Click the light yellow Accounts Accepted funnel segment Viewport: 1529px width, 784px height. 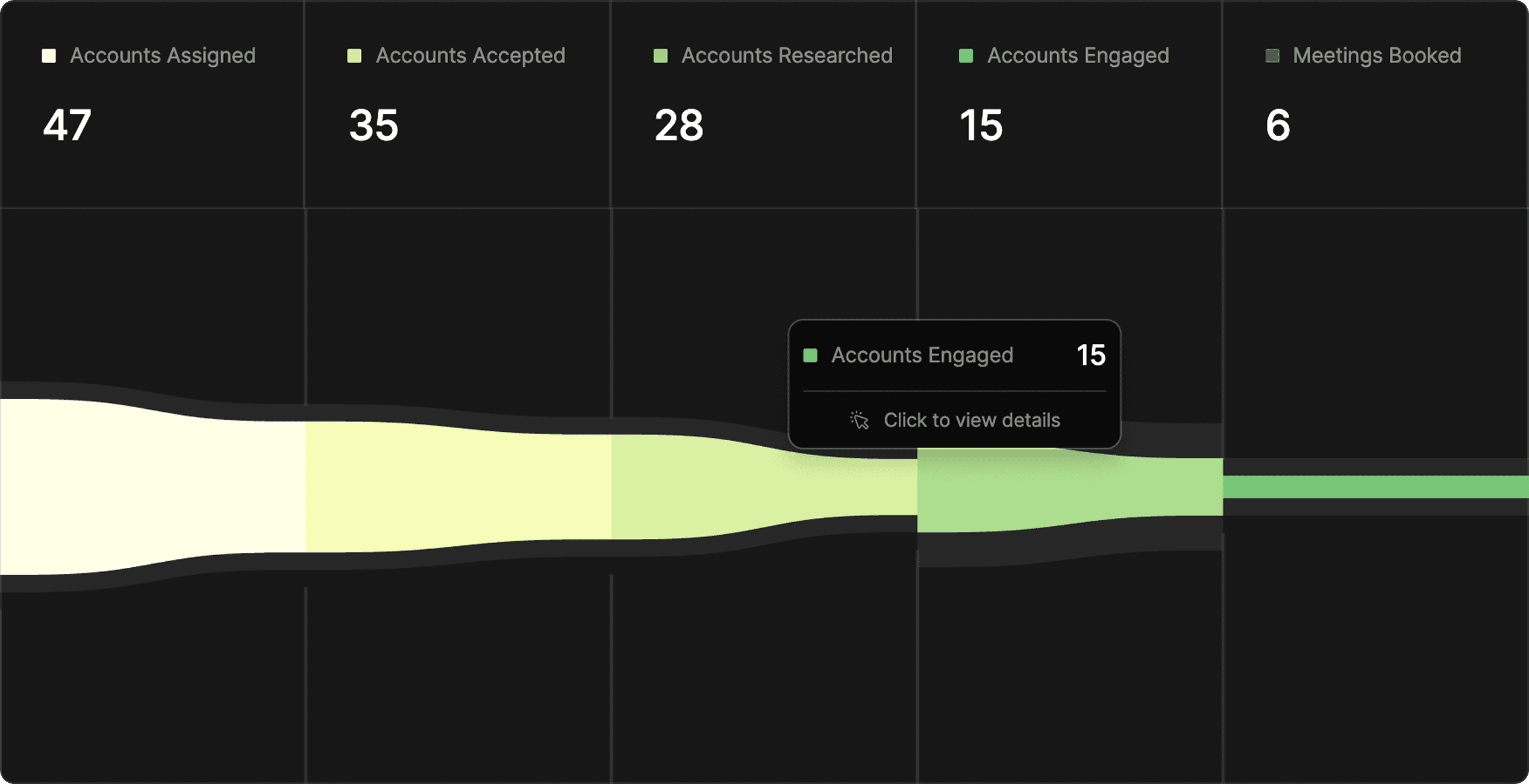[x=458, y=487]
